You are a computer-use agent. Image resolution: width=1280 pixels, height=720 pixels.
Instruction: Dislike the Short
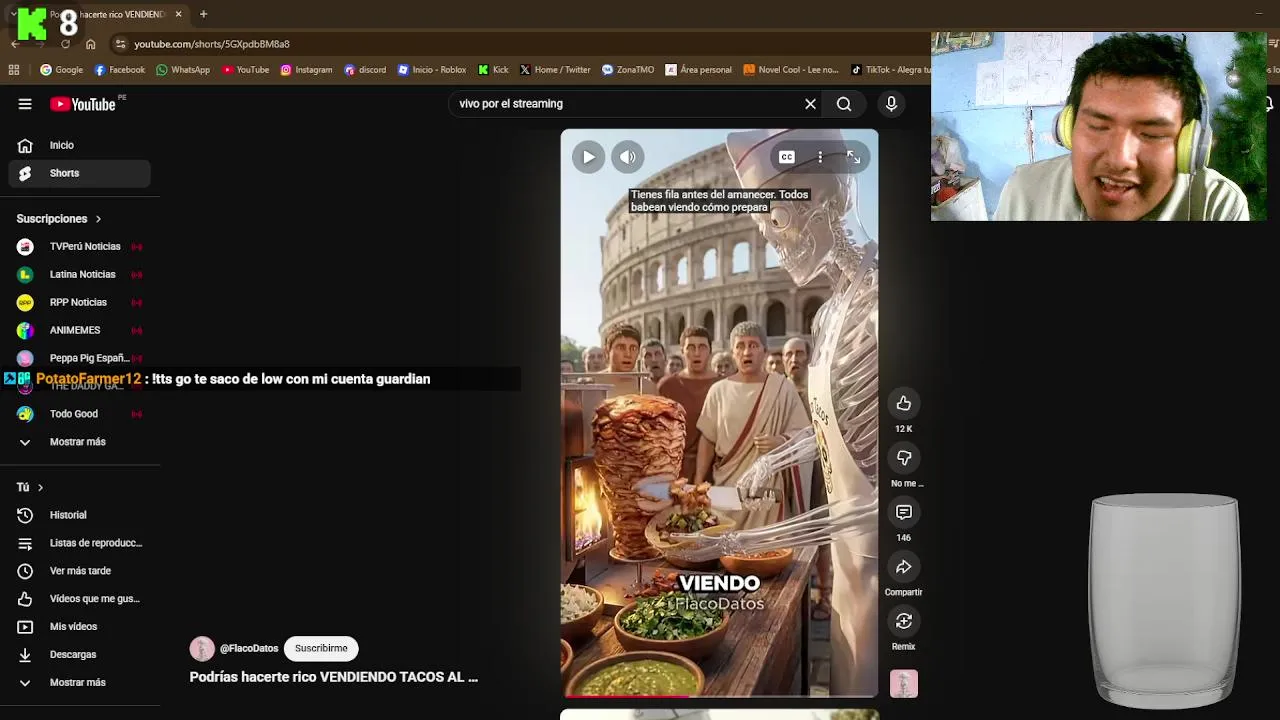[903, 458]
